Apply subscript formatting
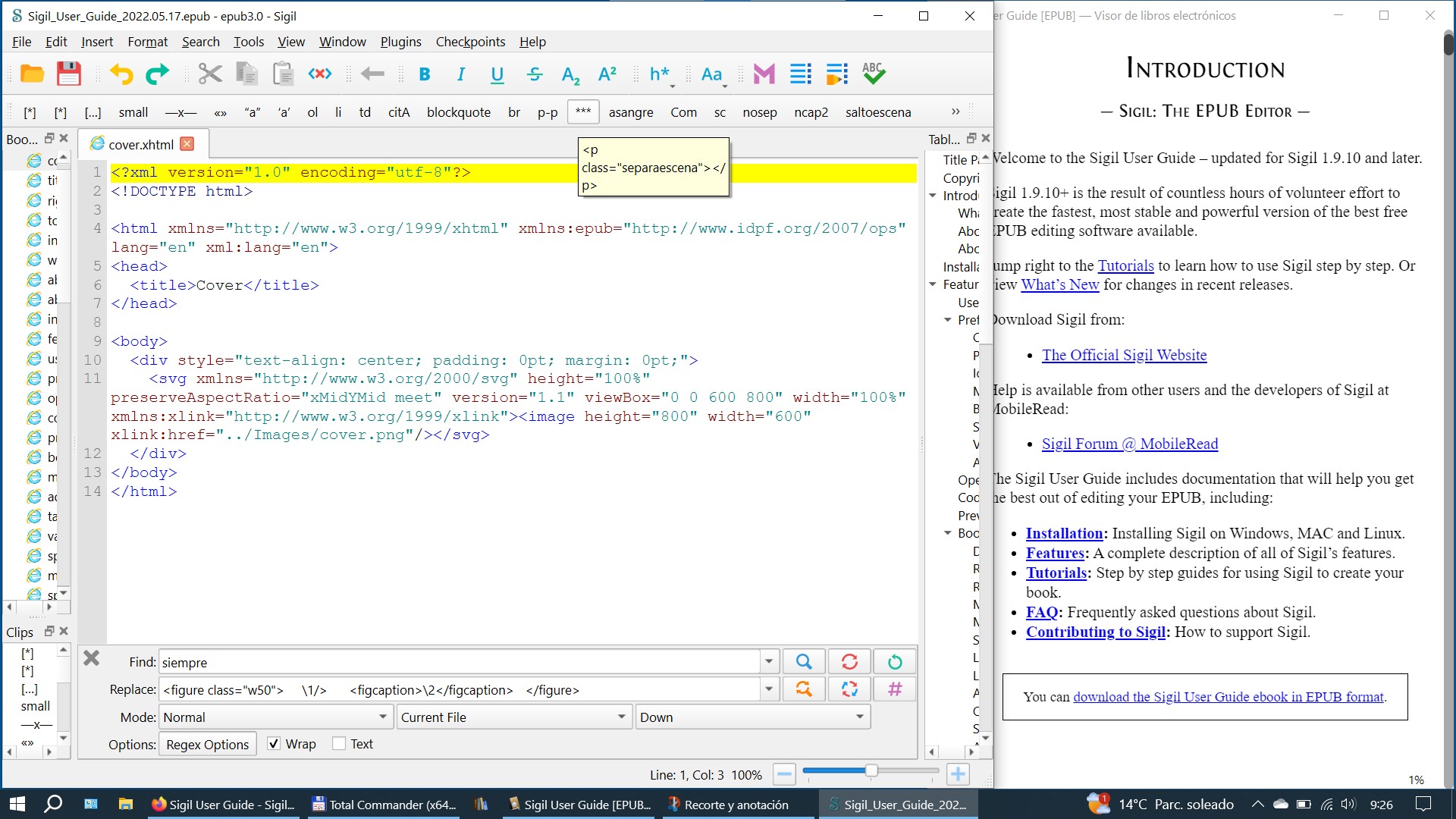Viewport: 1456px width, 819px height. pos(570,74)
